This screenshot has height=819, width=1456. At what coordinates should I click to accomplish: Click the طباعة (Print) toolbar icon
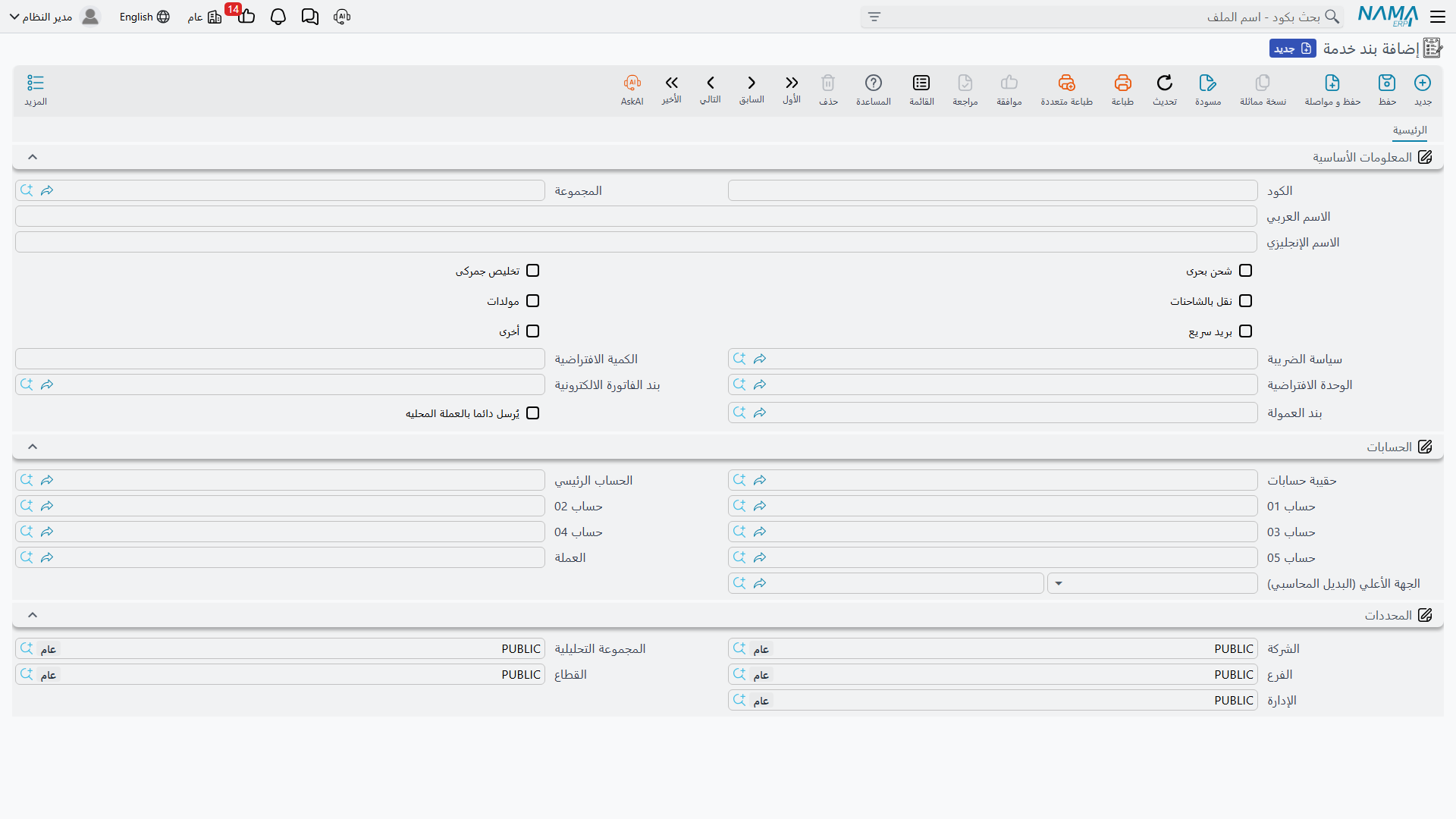(1122, 83)
